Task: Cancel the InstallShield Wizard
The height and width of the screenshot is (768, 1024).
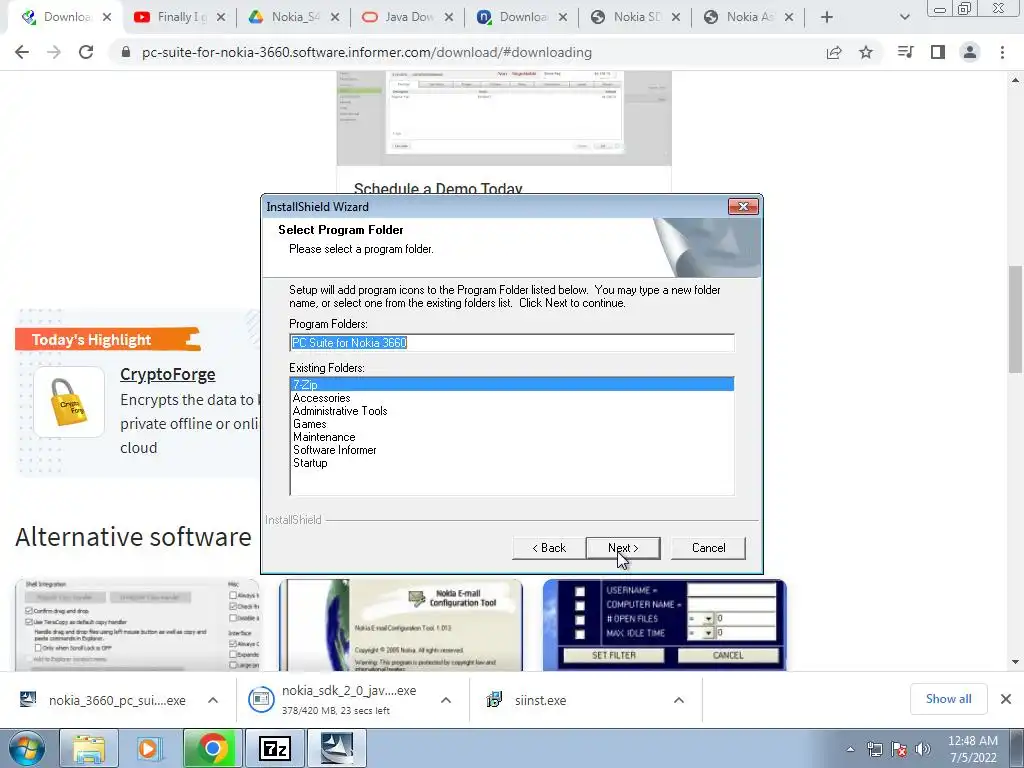Action: click(x=708, y=548)
